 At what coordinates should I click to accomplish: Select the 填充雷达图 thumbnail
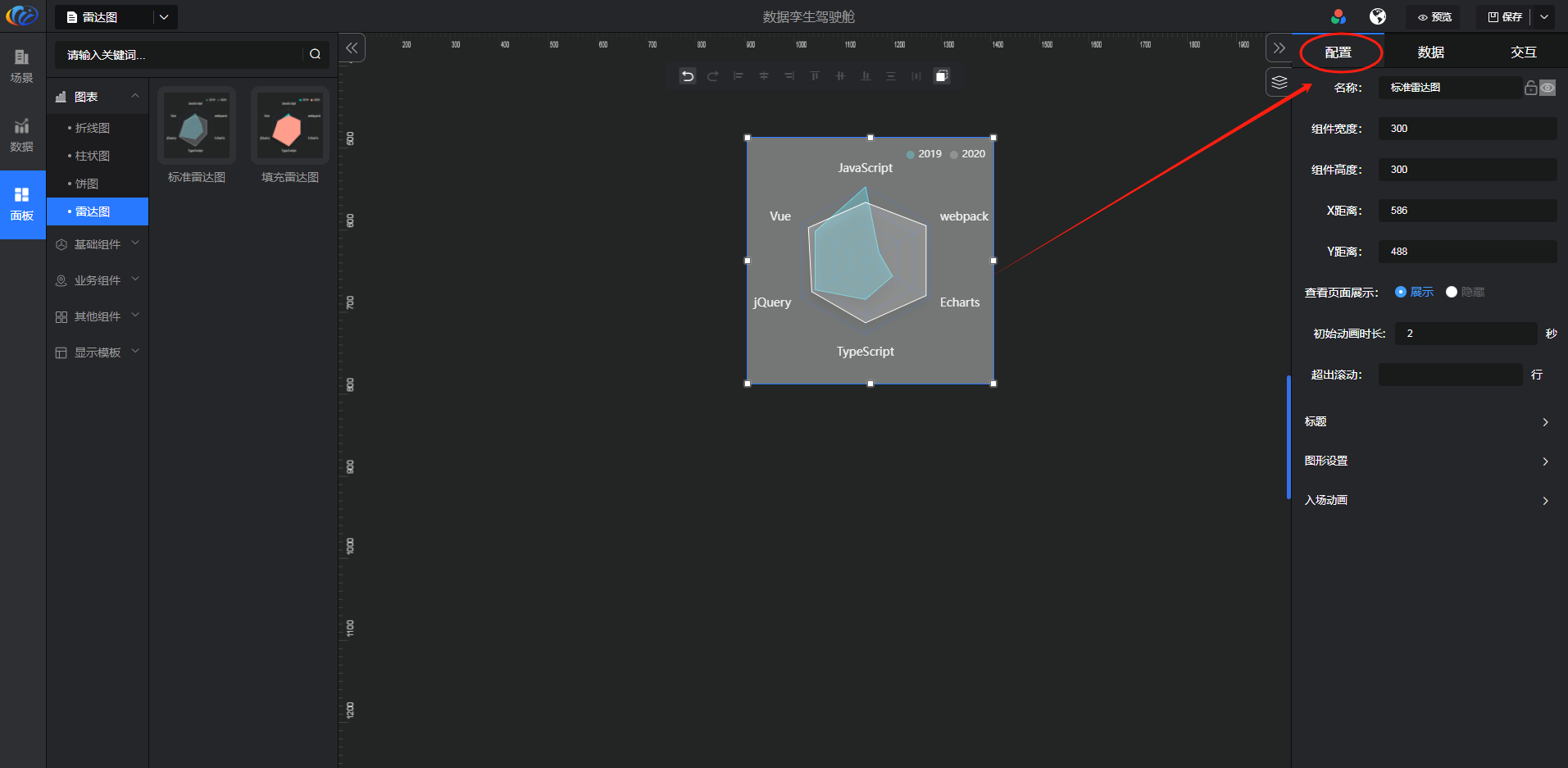pyautogui.click(x=289, y=126)
